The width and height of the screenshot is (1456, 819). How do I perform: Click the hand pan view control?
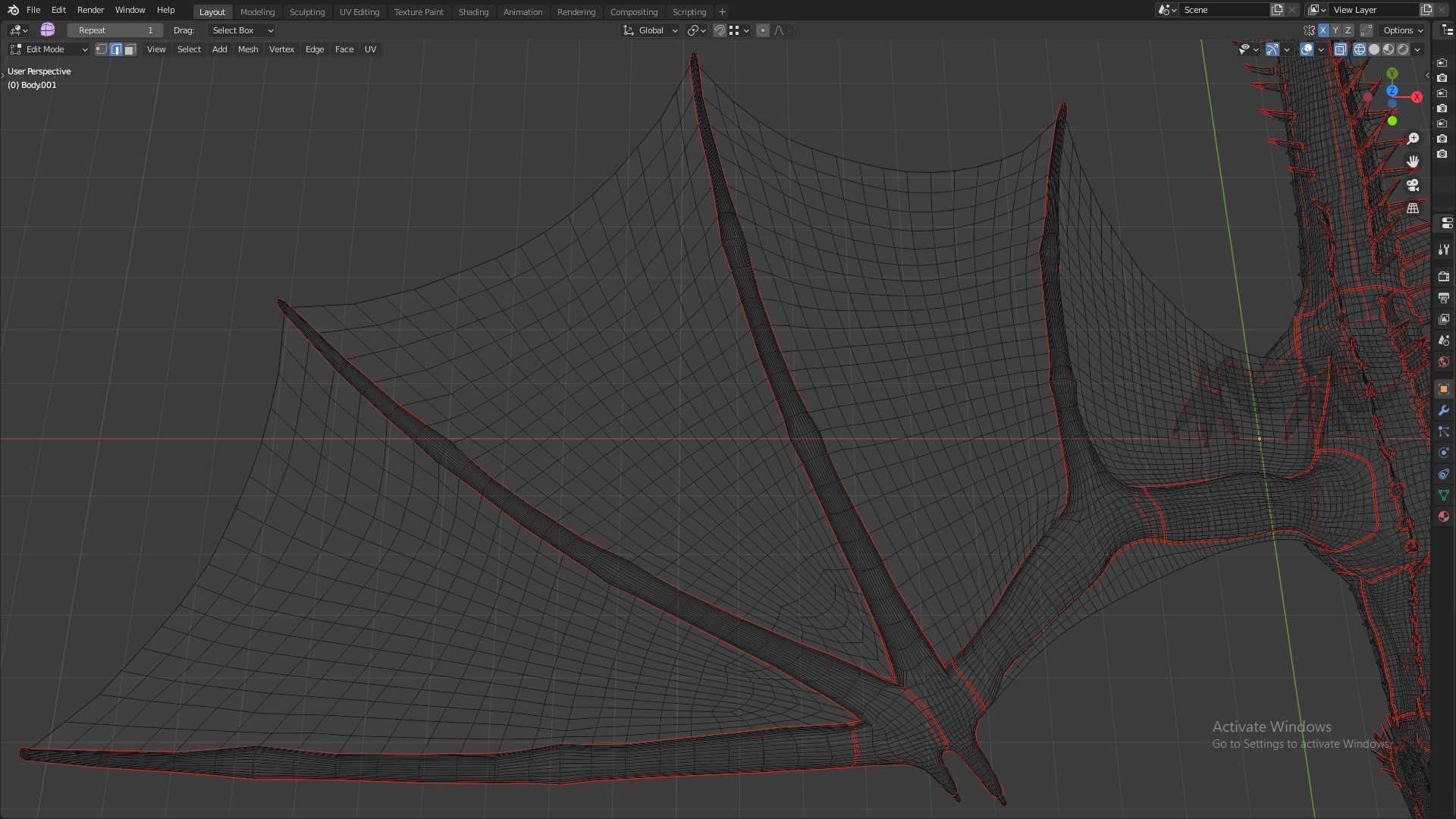coord(1413,162)
